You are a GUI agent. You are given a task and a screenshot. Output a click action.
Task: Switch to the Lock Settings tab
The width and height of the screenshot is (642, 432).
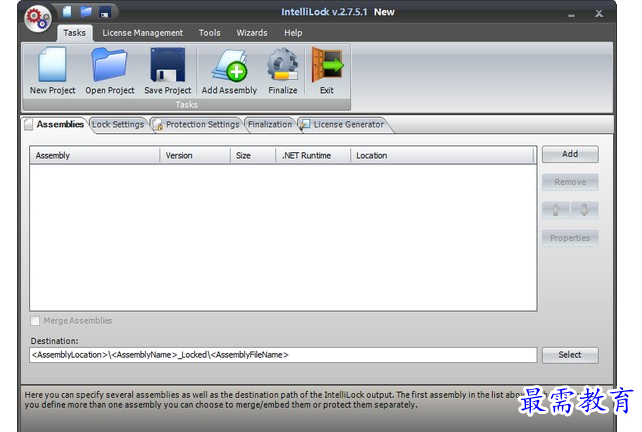point(118,124)
